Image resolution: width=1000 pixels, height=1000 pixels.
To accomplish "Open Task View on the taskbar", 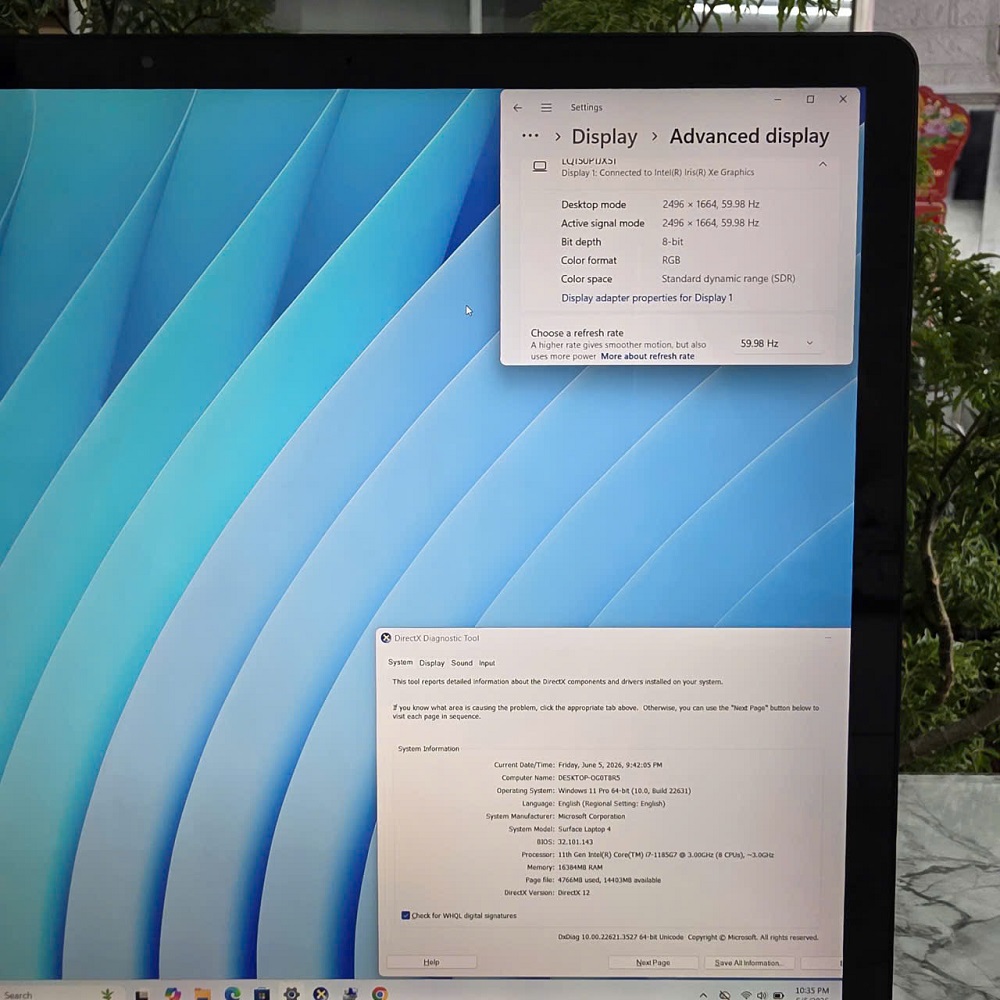I will click(x=142, y=994).
